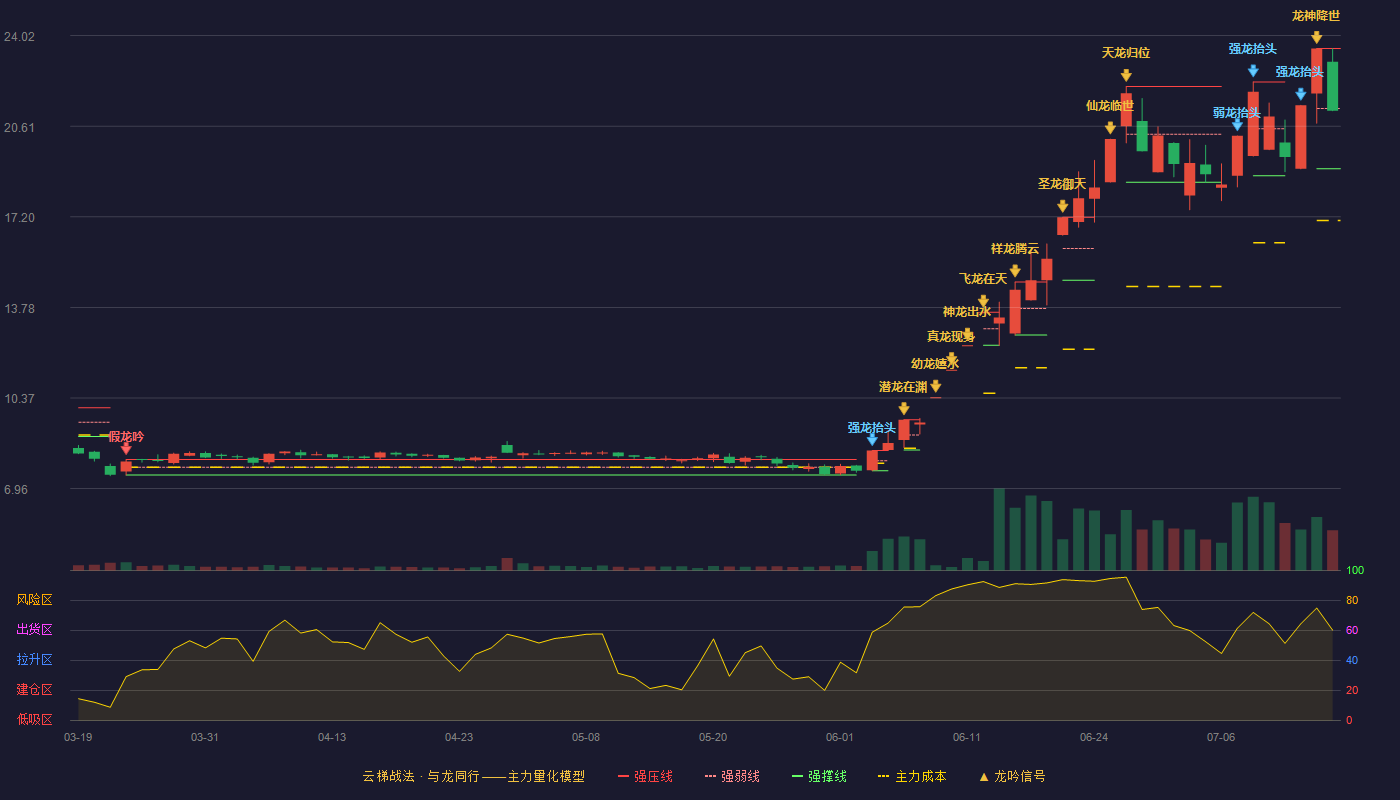Click the 20.61 price axis label
This screenshot has width=1400, height=800.
click(19, 127)
